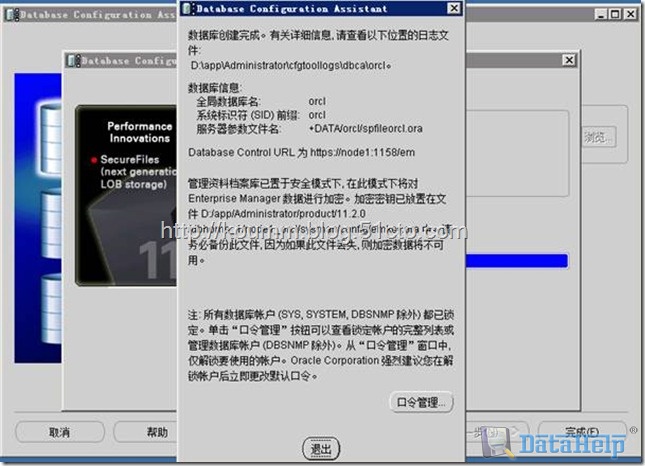645x466 pixels.
Task: Click the +DATA/orcl/spfileorcl.ora parameter file name
Action: (366, 129)
